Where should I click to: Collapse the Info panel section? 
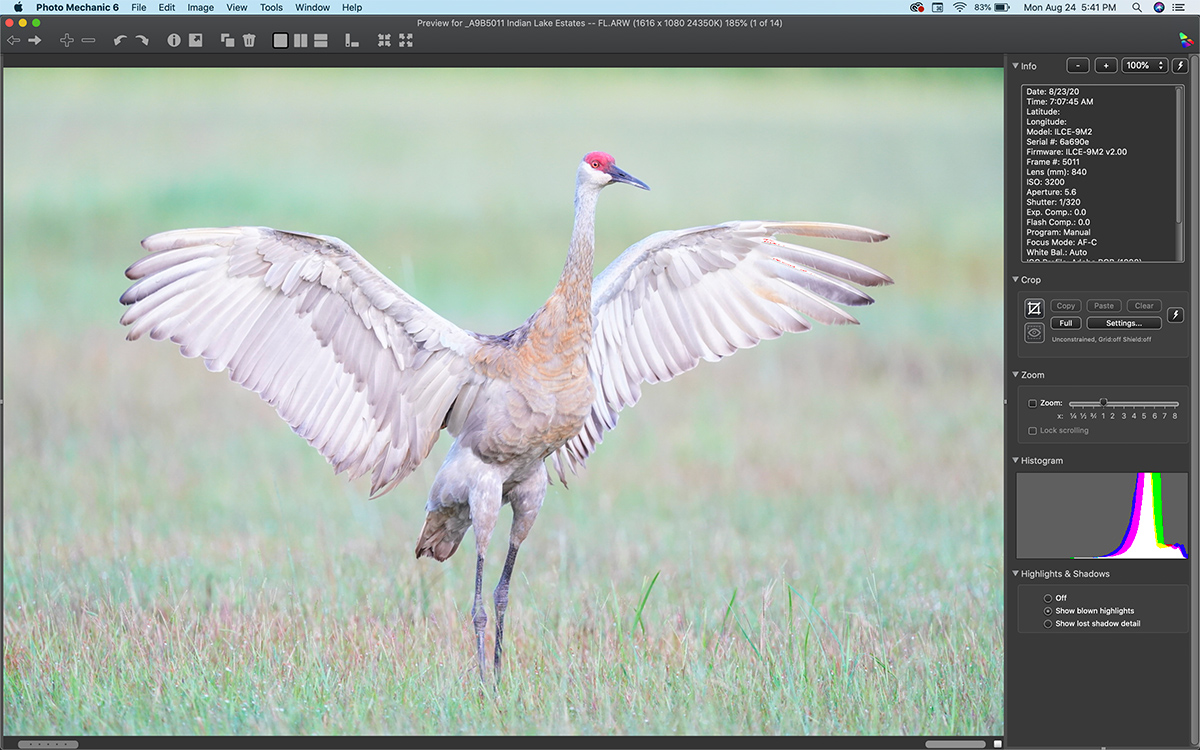click(x=1016, y=66)
